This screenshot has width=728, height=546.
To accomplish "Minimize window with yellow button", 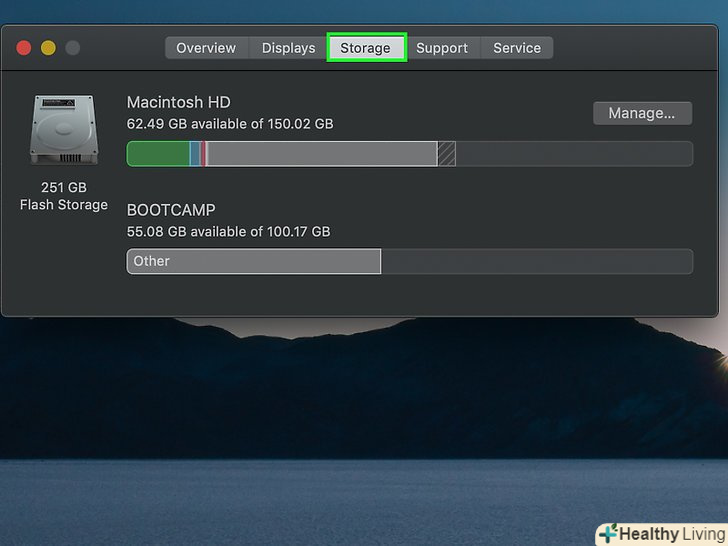I will click(48, 48).
